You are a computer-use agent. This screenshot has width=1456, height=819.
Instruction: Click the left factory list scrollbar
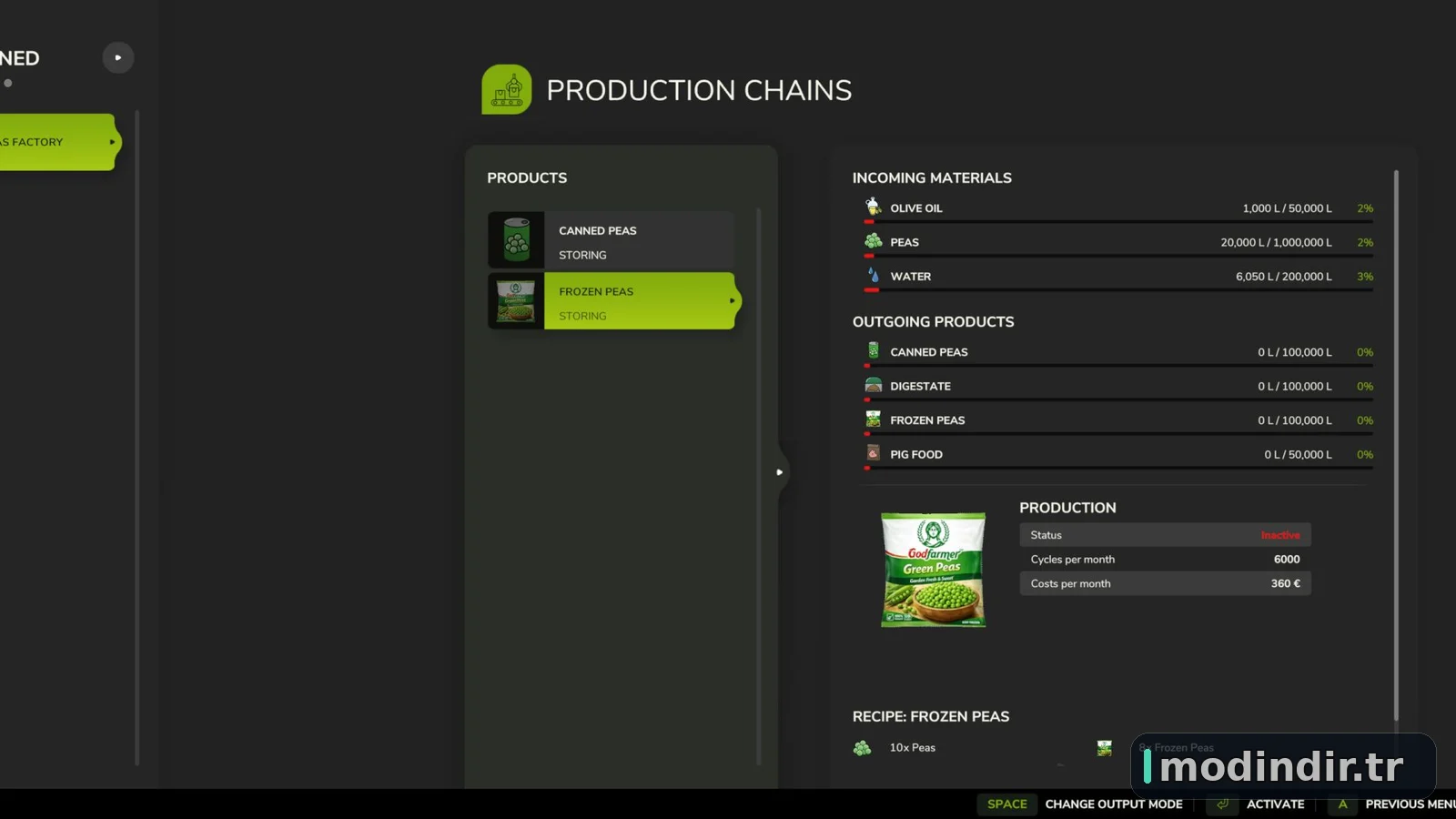[x=137, y=437]
